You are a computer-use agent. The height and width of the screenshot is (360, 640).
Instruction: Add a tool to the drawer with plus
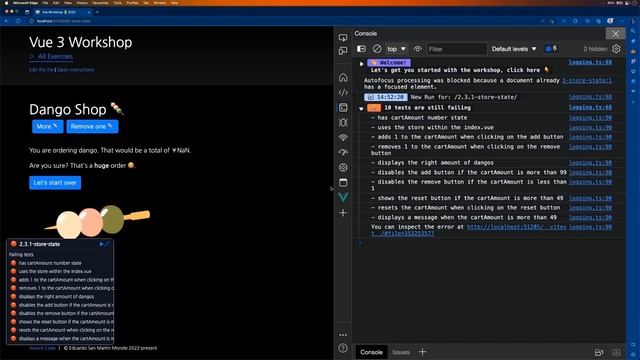tap(422, 351)
